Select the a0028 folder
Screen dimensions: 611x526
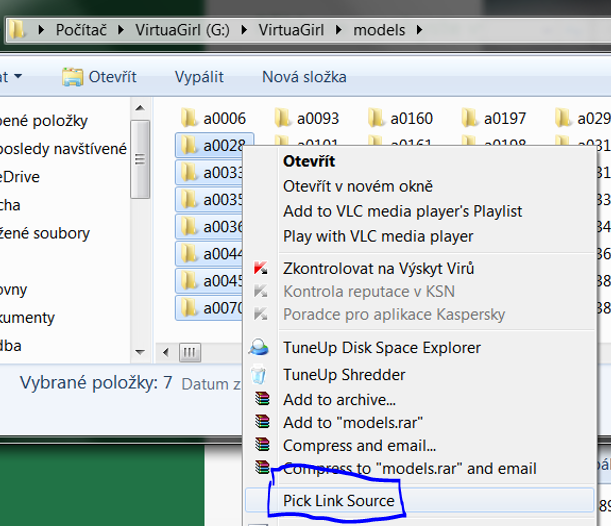pyautogui.click(x=215, y=145)
